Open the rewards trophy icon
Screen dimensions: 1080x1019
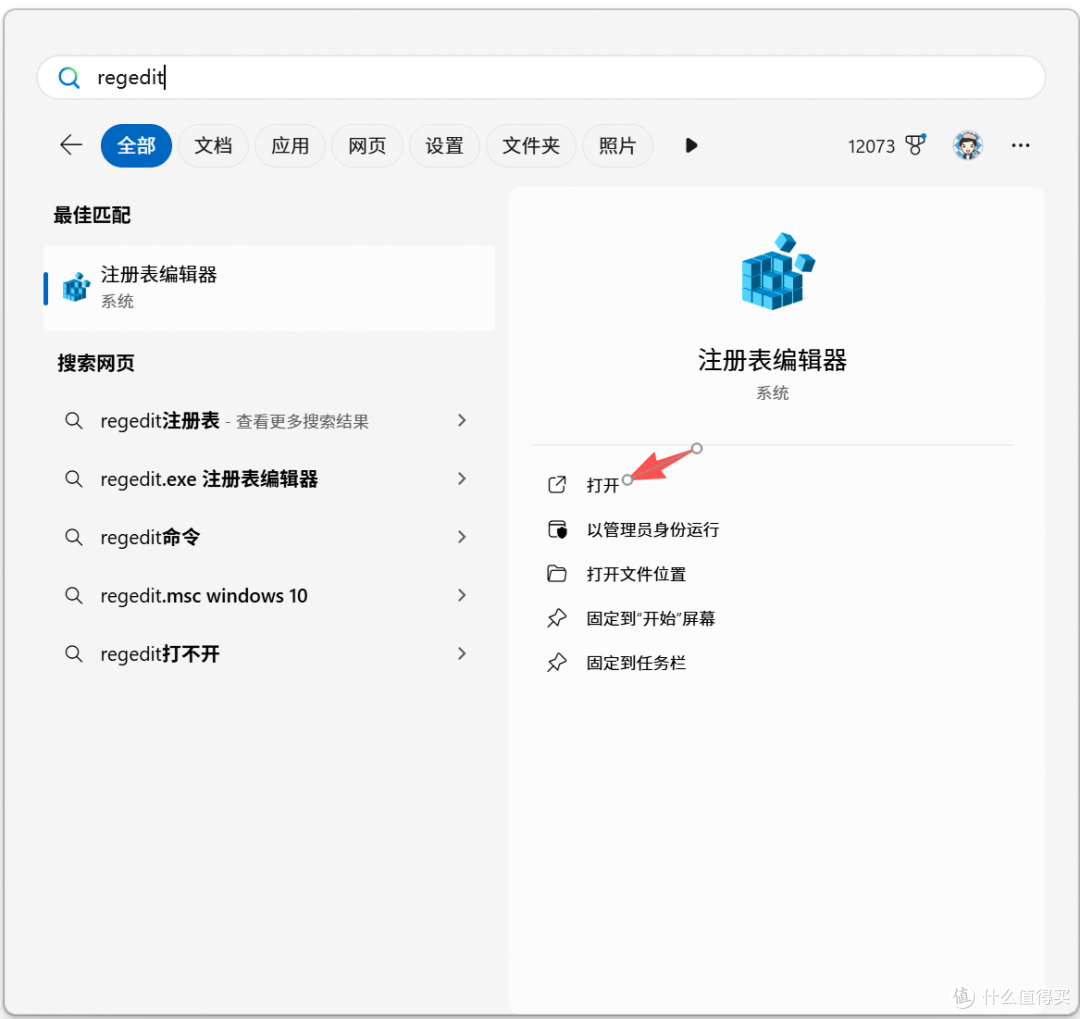[915, 145]
